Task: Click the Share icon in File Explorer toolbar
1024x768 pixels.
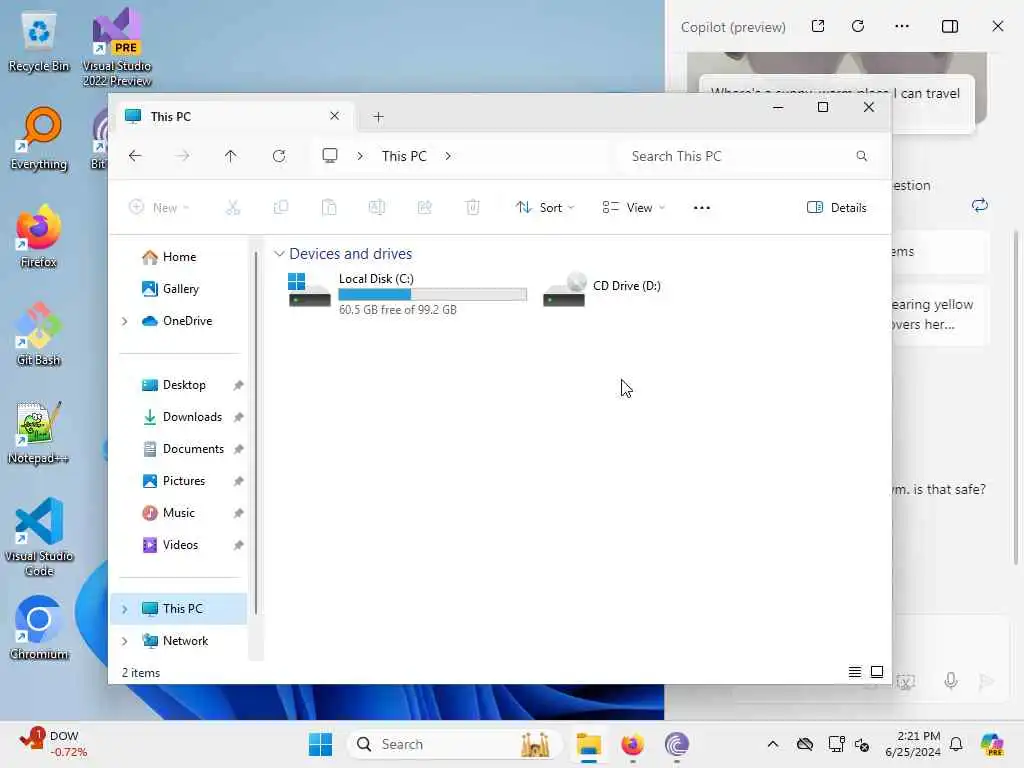Action: click(x=424, y=208)
